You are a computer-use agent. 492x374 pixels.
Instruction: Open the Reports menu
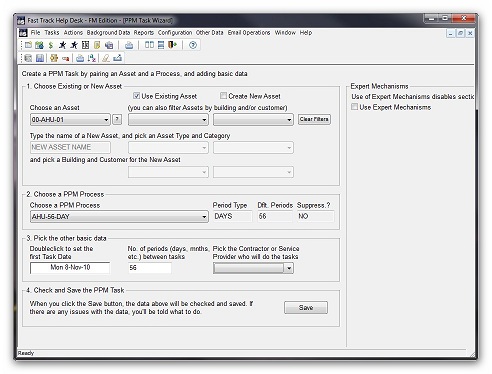point(144,33)
